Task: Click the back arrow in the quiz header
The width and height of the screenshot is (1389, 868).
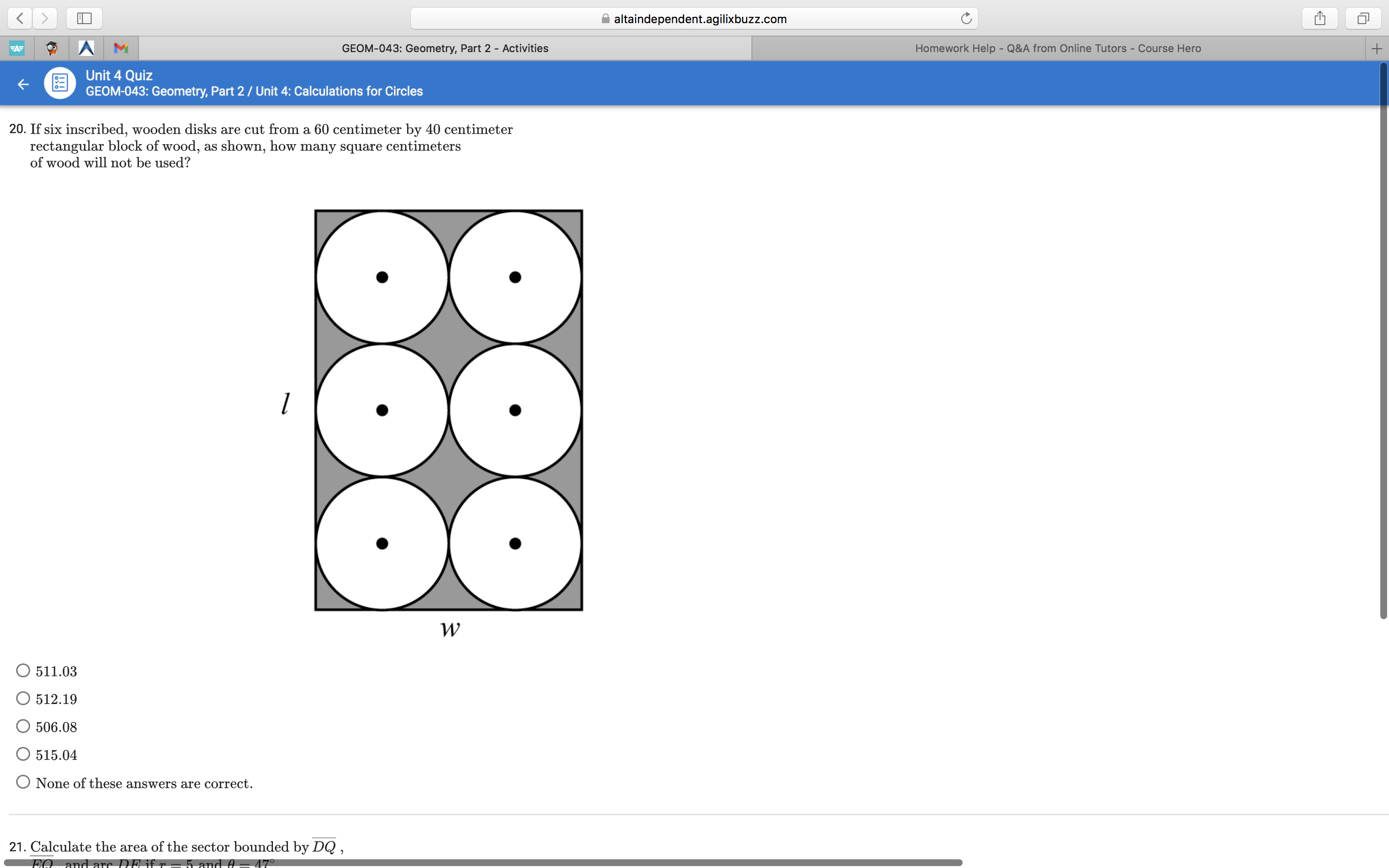Action: [x=23, y=84]
